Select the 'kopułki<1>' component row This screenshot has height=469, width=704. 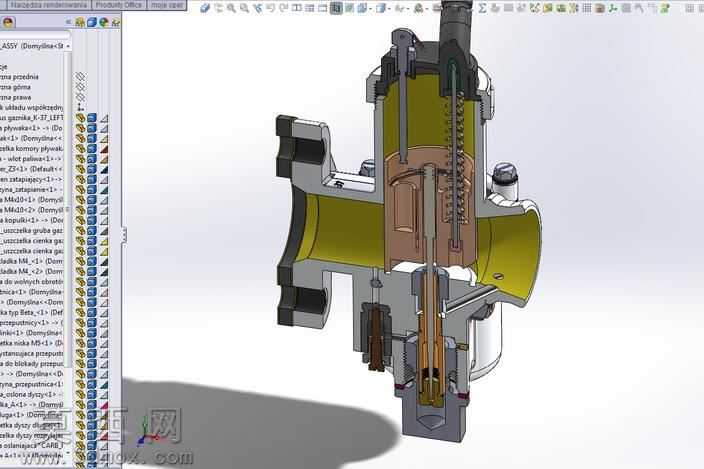[32, 220]
